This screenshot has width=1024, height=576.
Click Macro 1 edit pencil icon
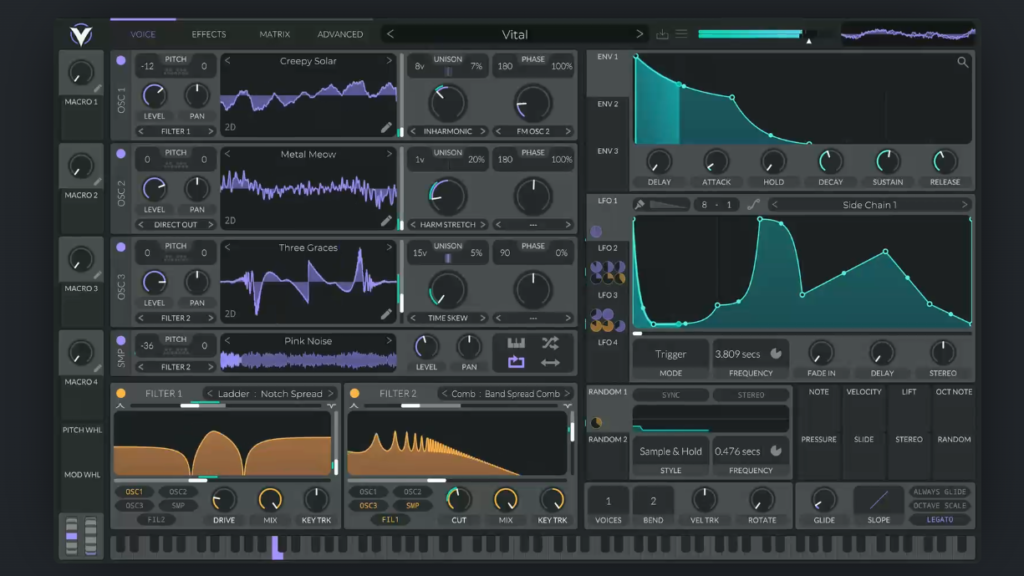pyautogui.click(x=97, y=89)
